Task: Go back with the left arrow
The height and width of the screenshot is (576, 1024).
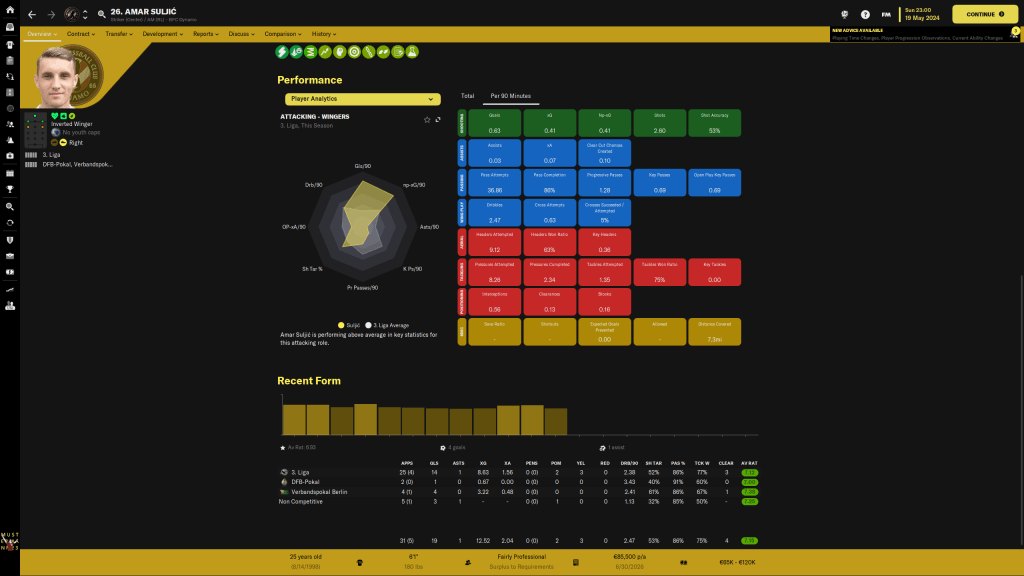Action: [x=32, y=15]
